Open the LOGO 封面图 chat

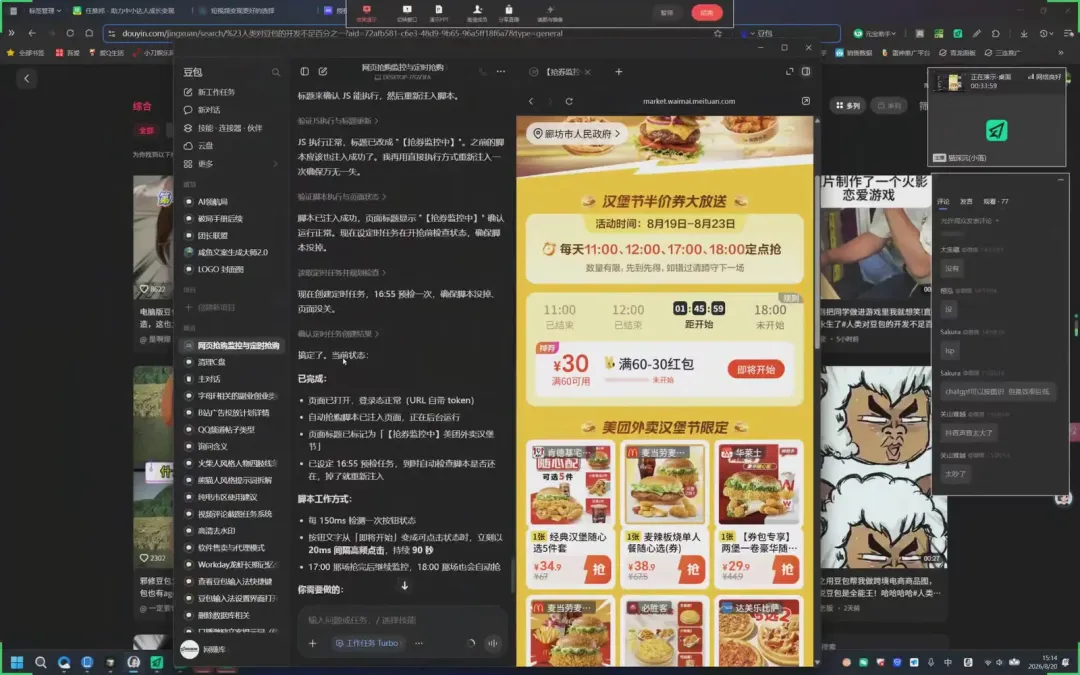(220, 269)
